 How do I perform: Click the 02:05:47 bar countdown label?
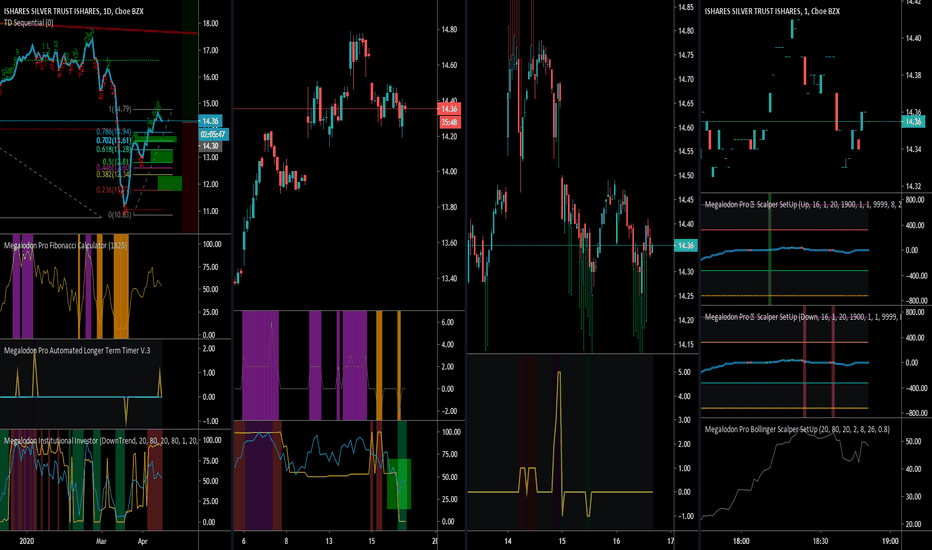[x=213, y=134]
